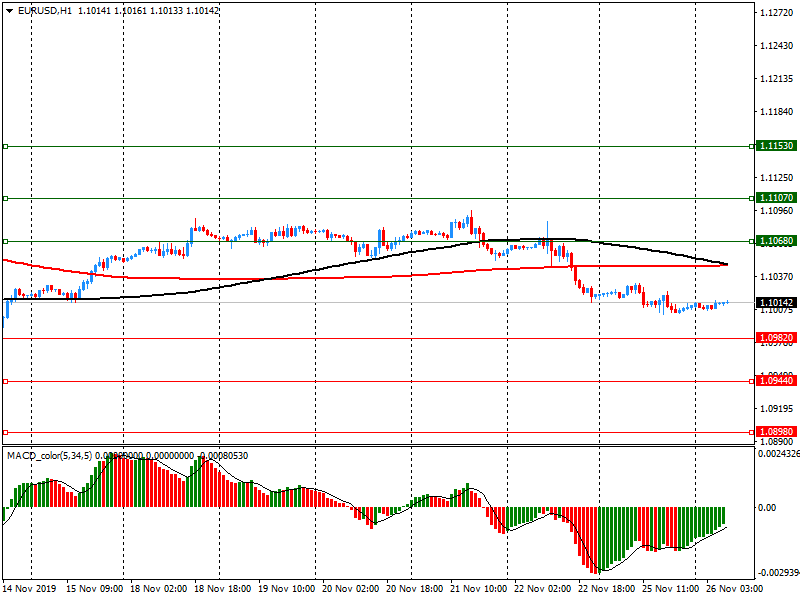Click the 1.08980 red level price tag
Image resolution: width=800 pixels, height=600 pixels.
tap(776, 432)
